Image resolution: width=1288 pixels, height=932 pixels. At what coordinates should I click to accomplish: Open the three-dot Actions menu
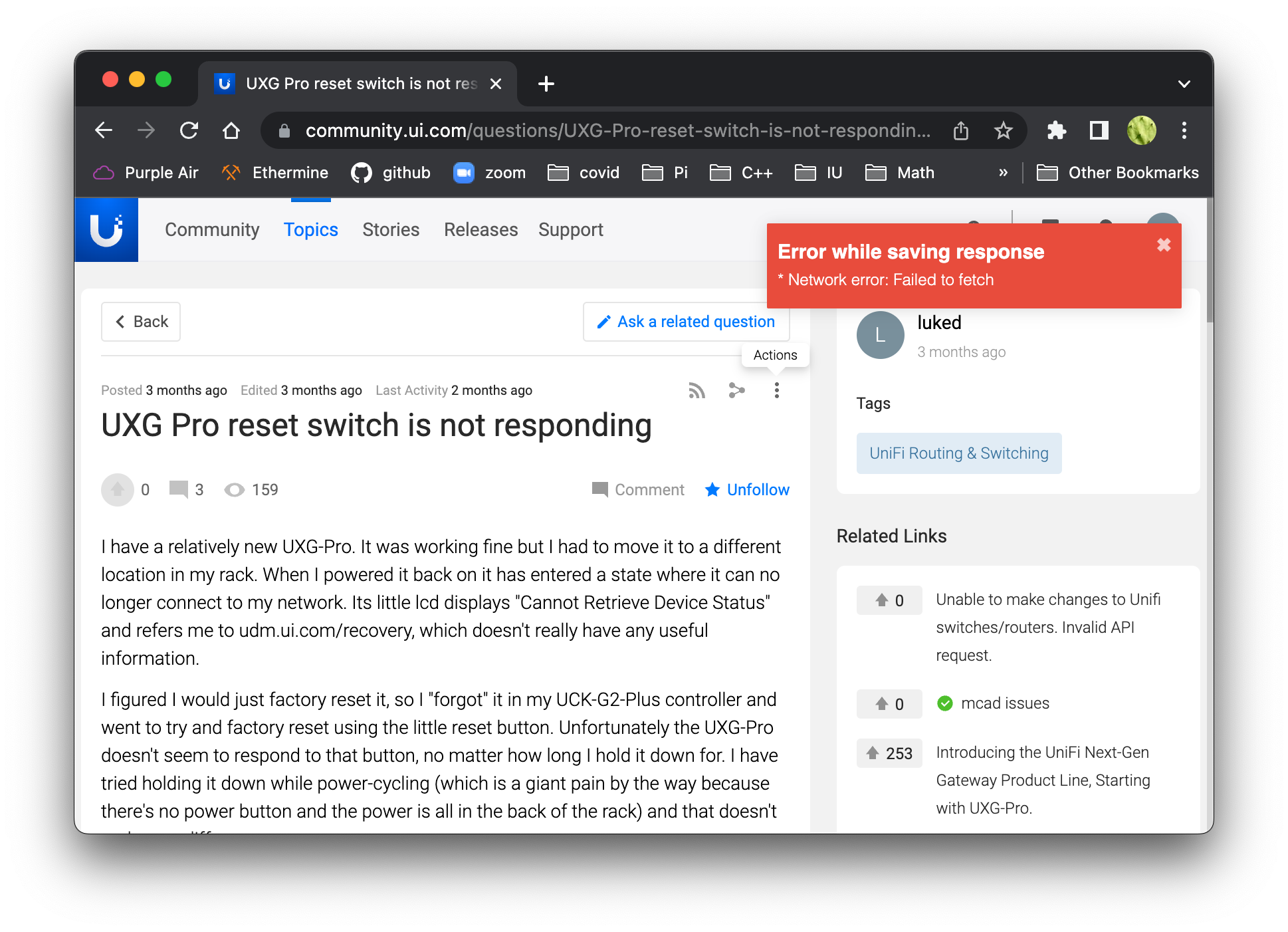[x=776, y=391]
